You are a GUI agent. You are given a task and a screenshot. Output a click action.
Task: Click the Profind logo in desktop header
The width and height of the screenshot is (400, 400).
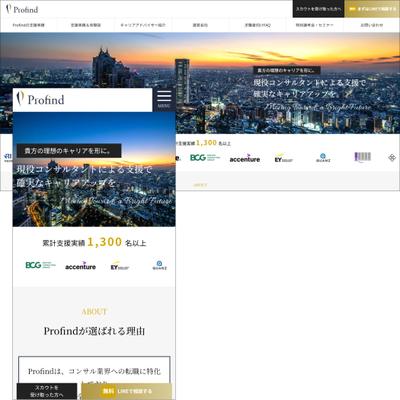[x=22, y=9]
